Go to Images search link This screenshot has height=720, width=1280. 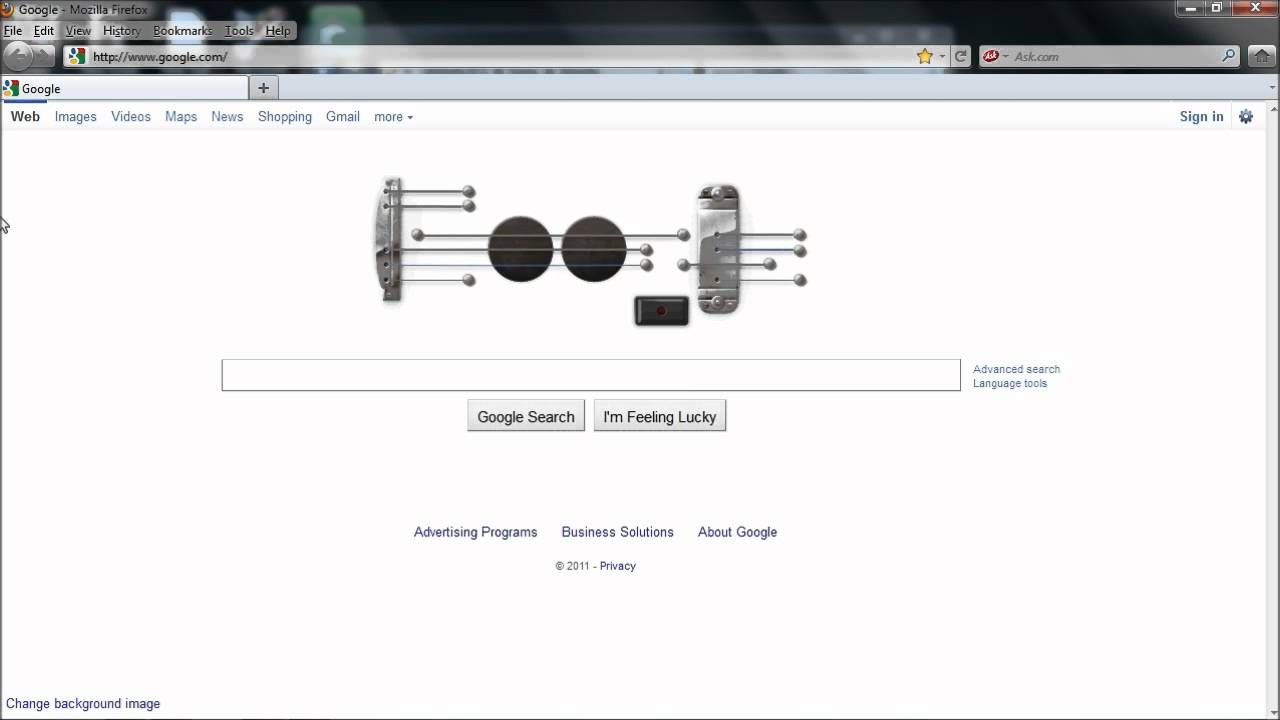pyautogui.click(x=76, y=117)
